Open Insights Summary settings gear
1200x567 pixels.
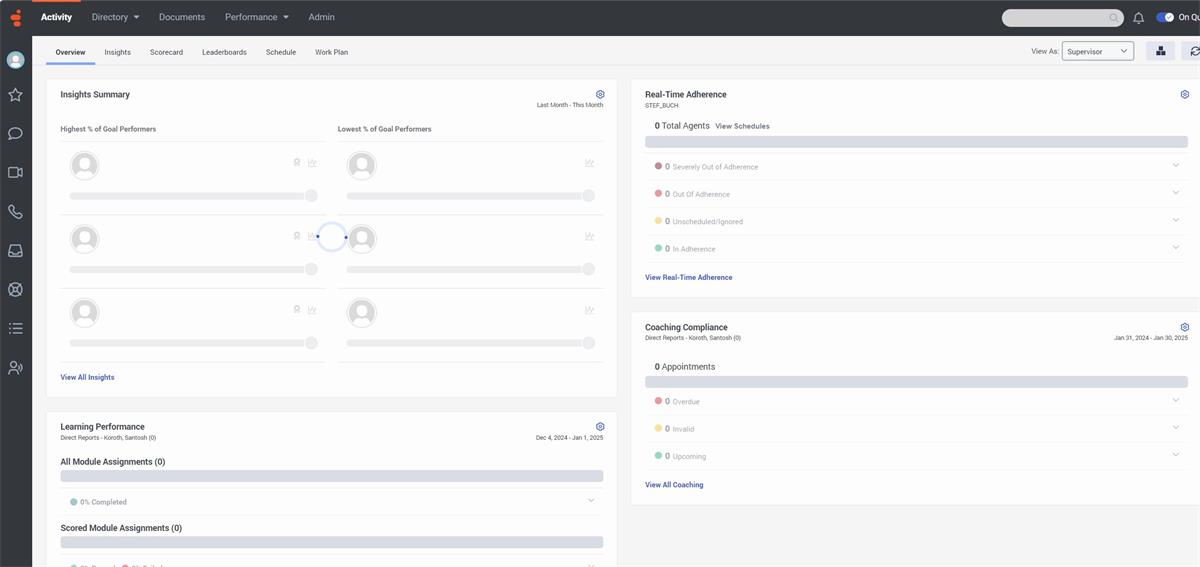[600, 94]
